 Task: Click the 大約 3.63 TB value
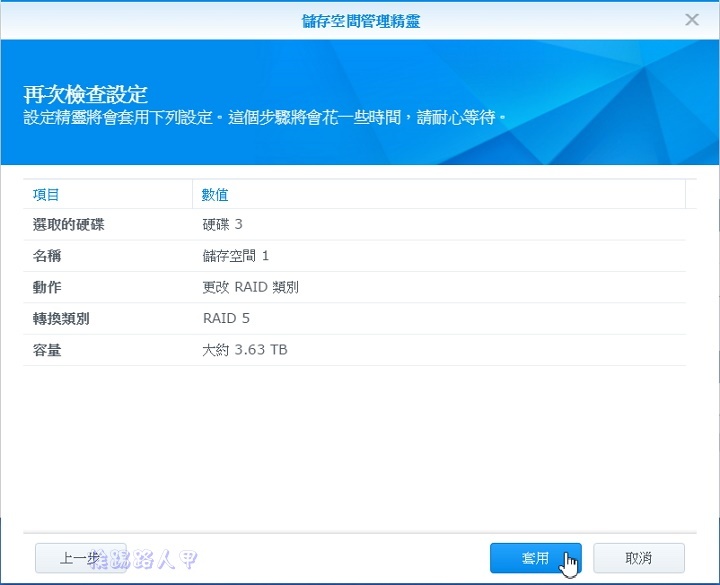click(245, 349)
